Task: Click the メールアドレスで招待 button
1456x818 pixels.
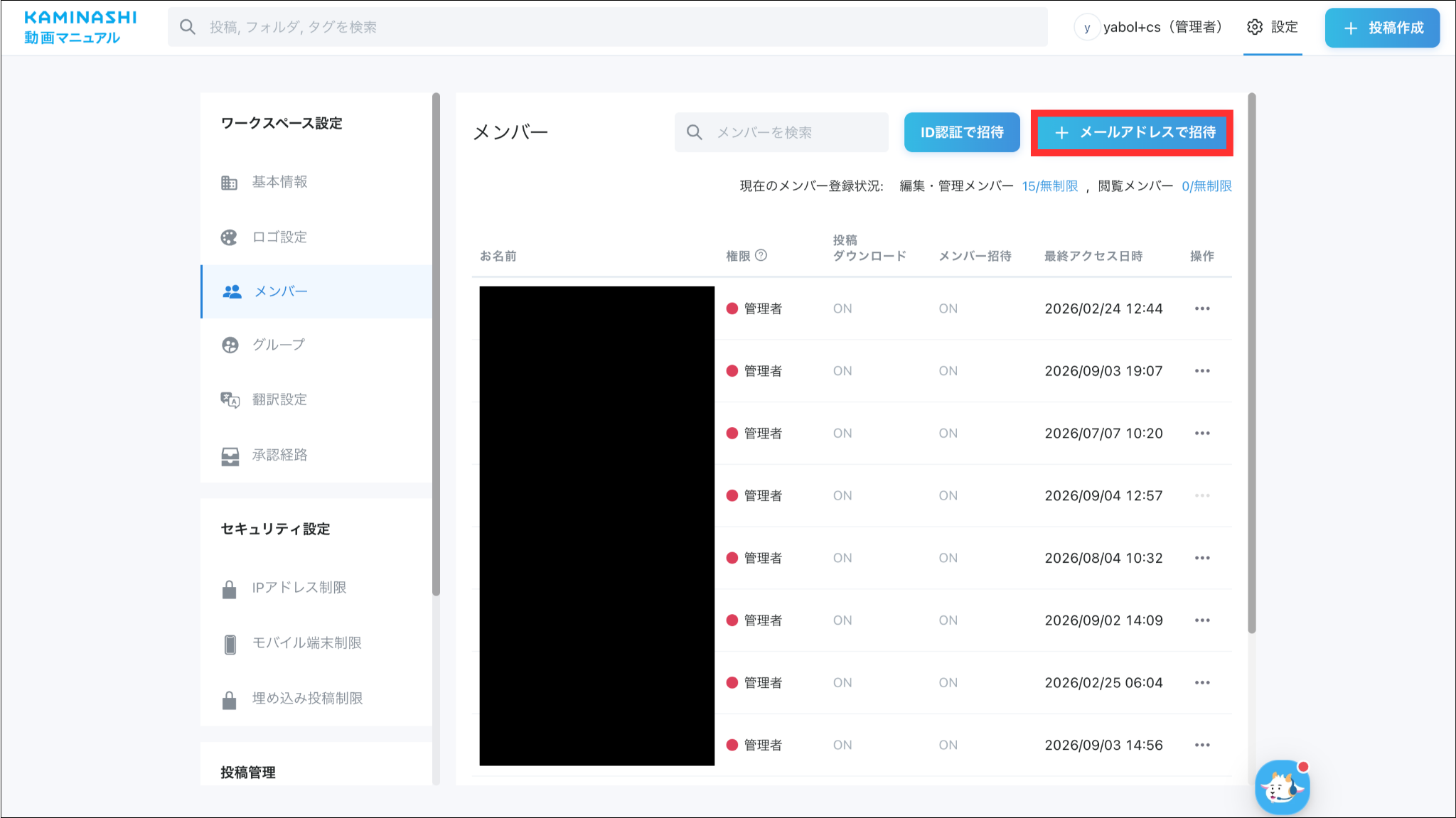Action: point(1132,132)
